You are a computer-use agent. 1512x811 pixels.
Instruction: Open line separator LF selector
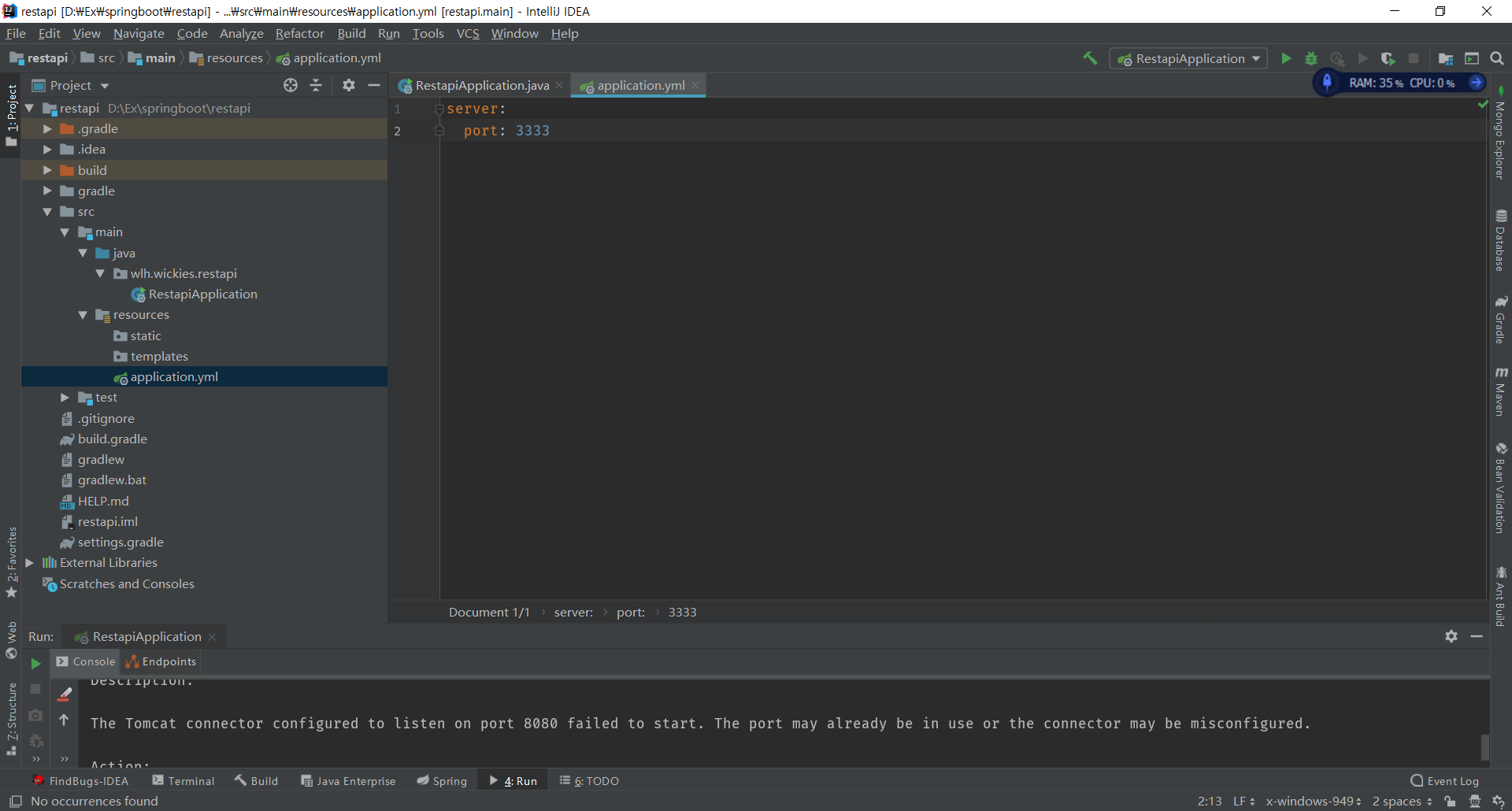point(1244,802)
